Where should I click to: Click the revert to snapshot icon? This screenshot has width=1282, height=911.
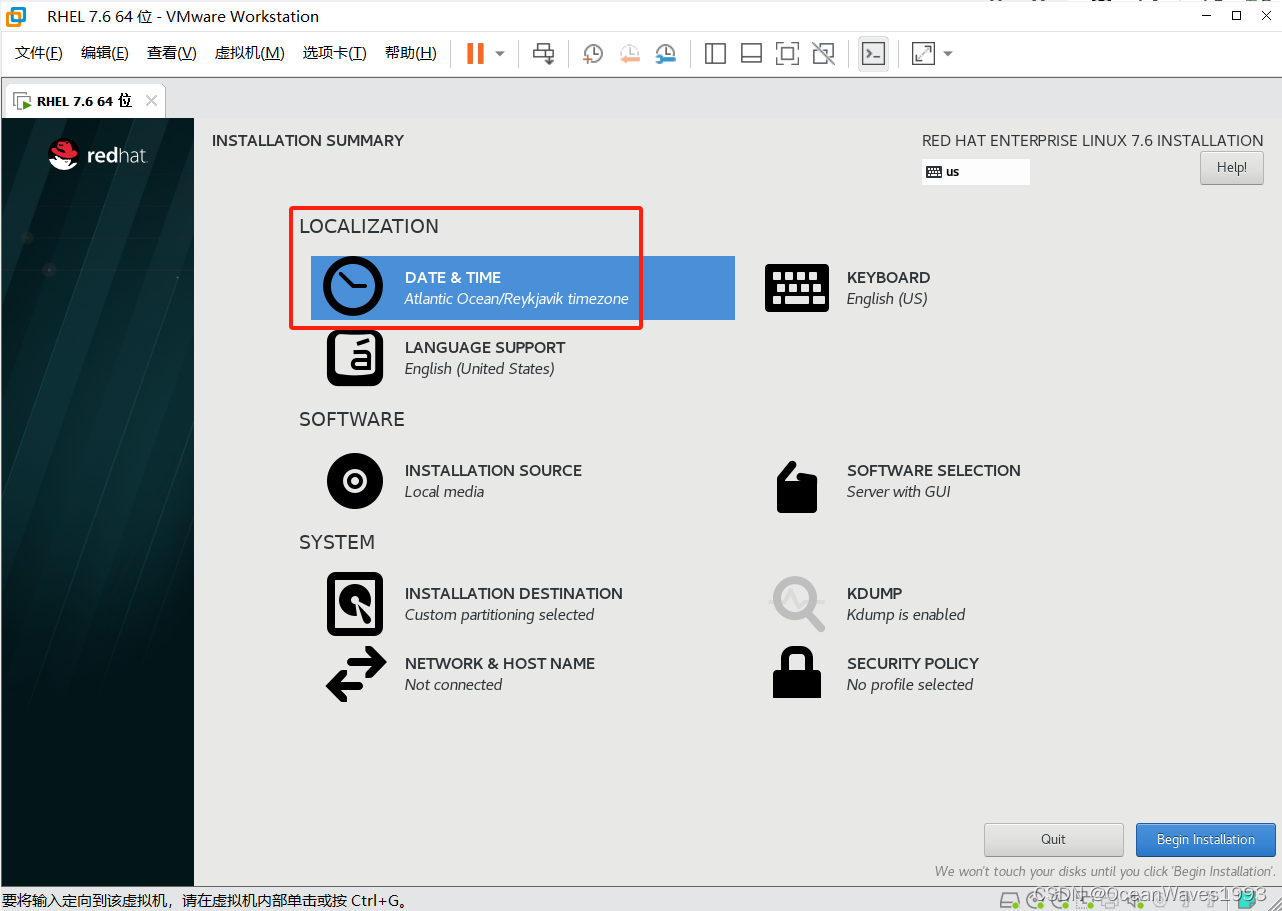(x=629, y=53)
